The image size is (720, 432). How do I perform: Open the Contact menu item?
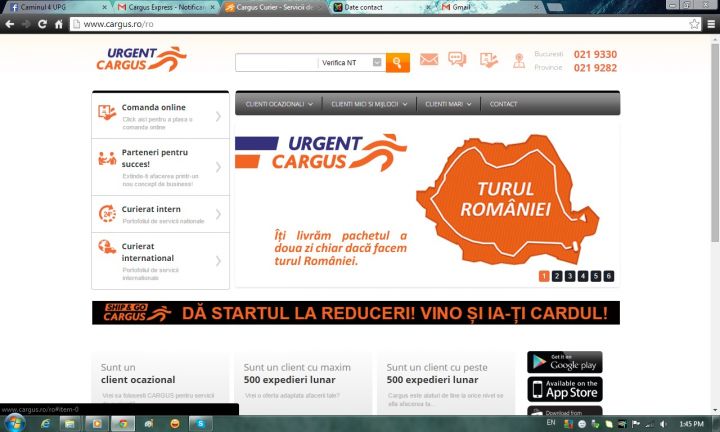tap(504, 104)
